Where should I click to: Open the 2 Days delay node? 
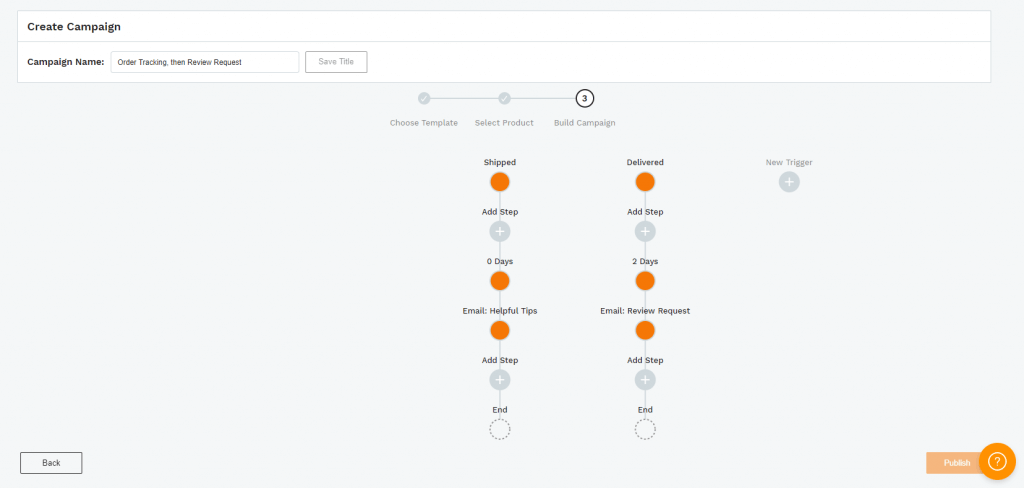[645, 281]
